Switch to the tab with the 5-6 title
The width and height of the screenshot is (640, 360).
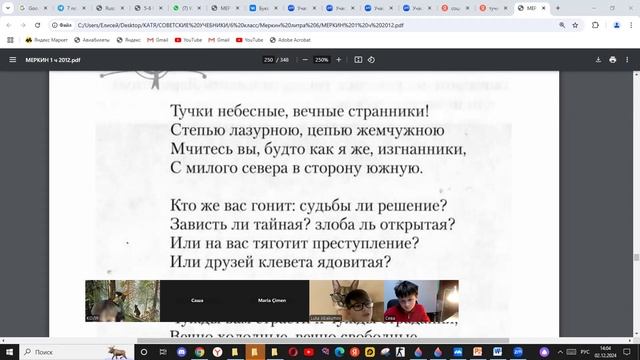[x=149, y=8]
